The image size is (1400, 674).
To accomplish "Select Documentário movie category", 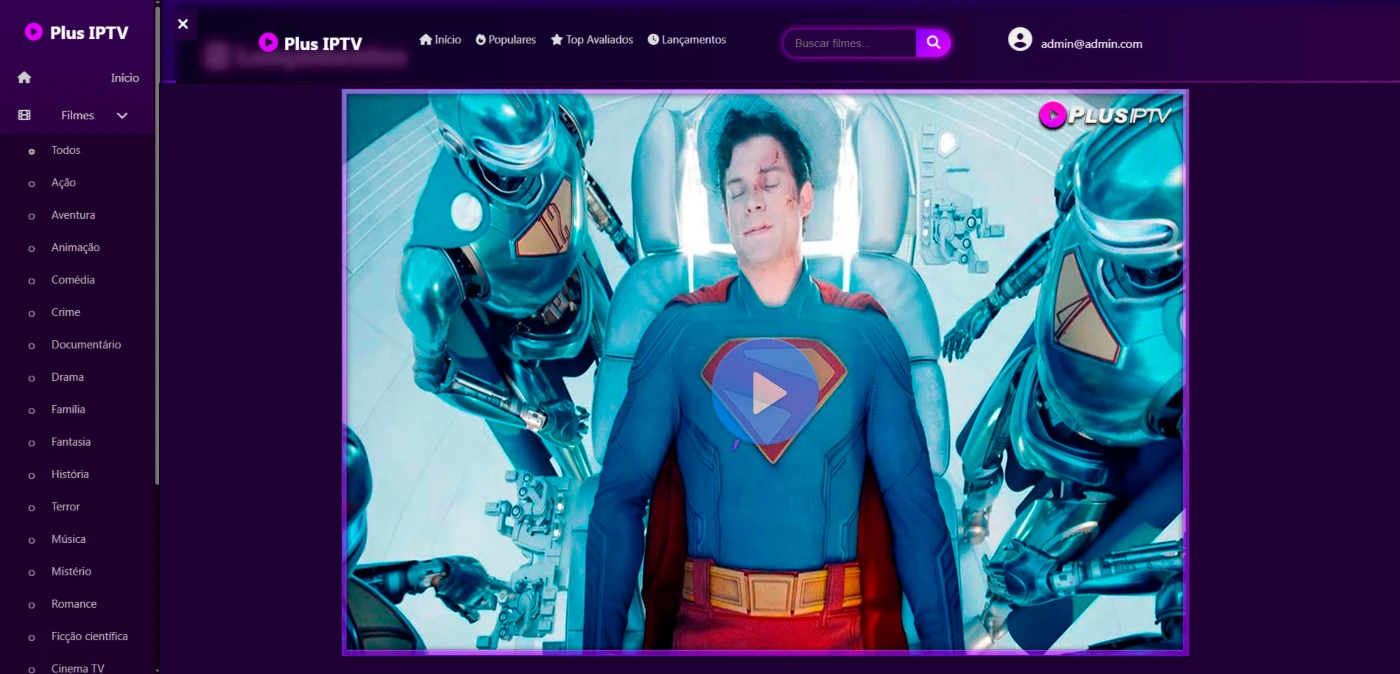I will 86,345.
